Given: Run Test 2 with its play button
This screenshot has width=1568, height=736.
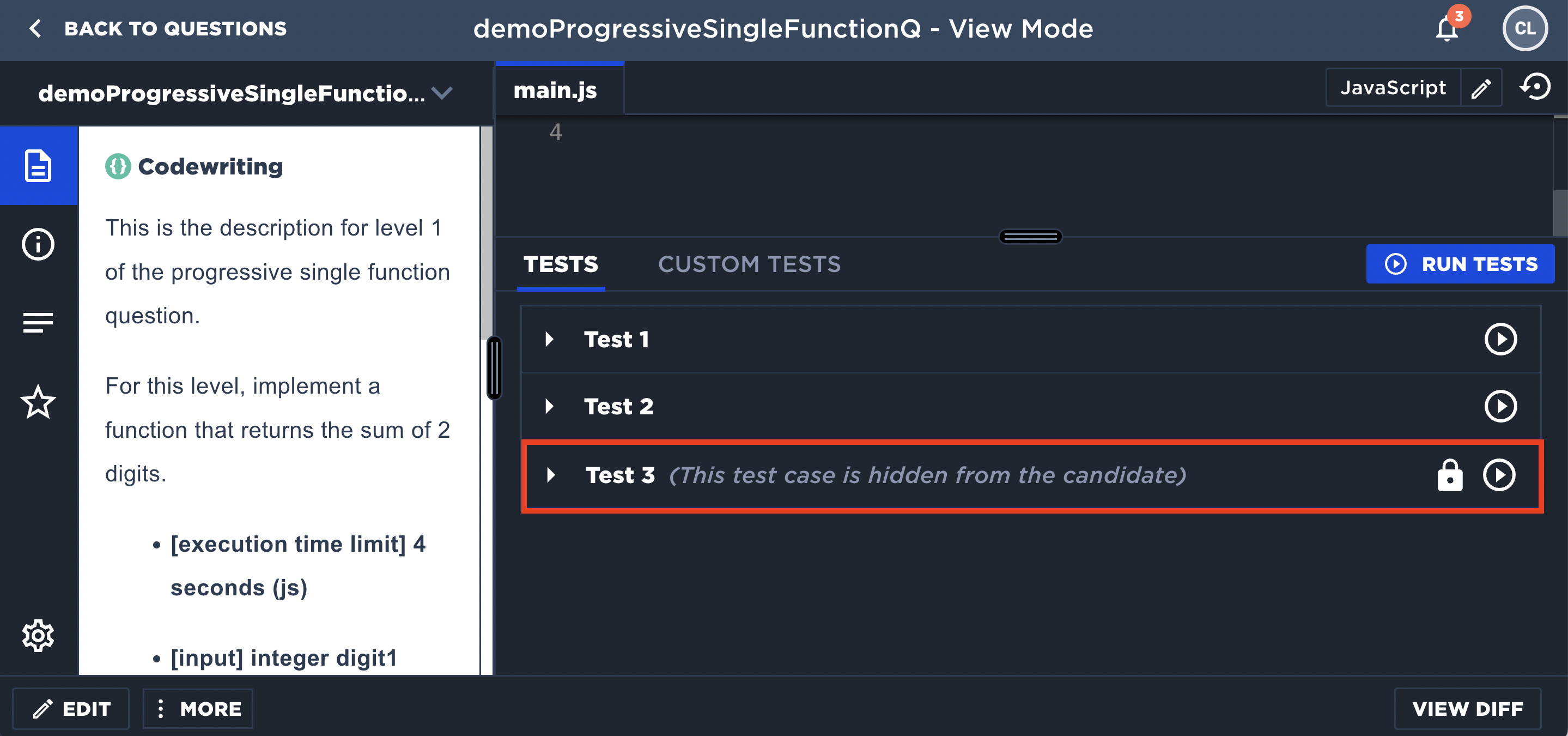Looking at the screenshot, I should click(x=1501, y=406).
